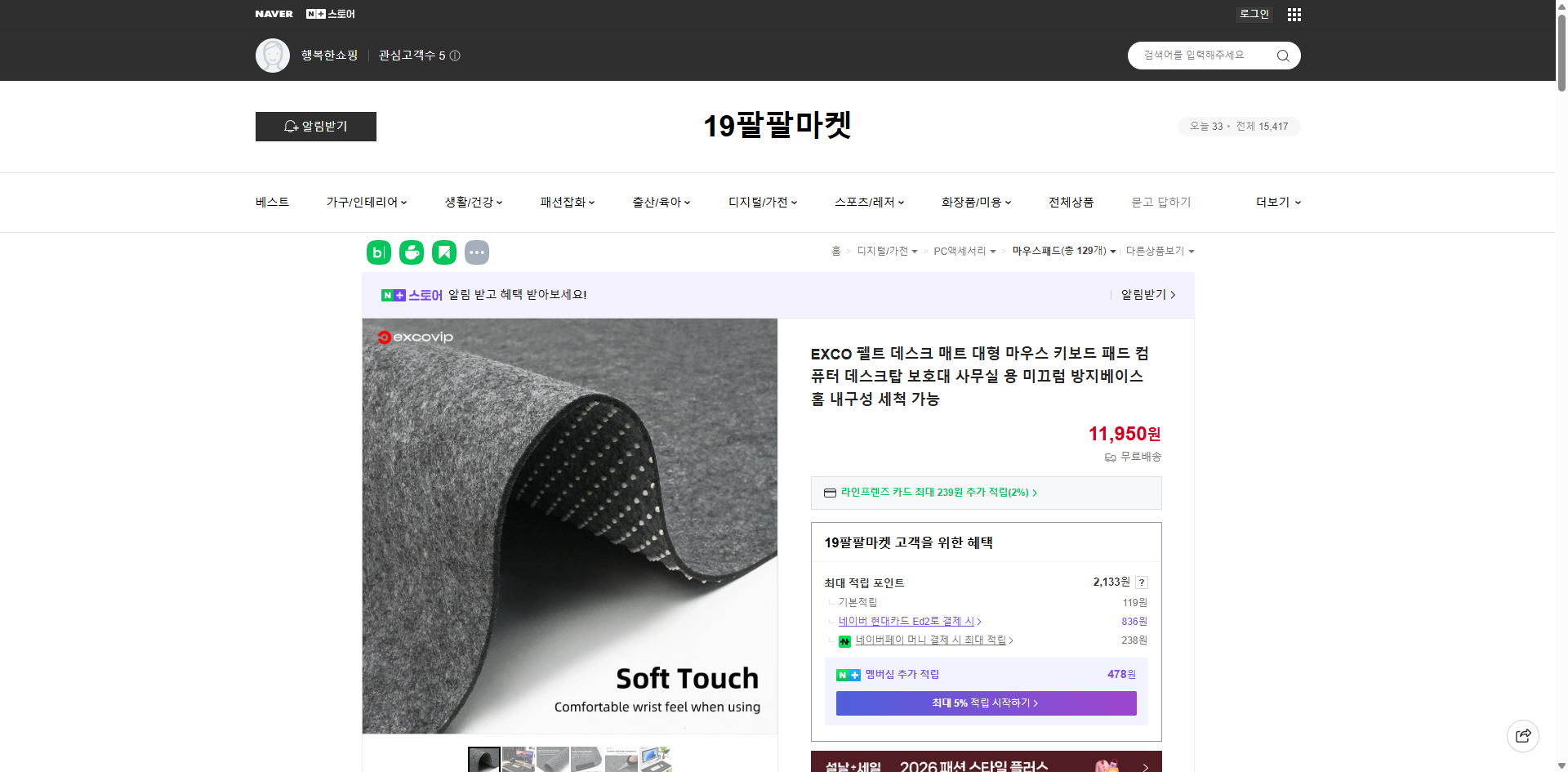Click the floating share icon
The image size is (1568, 772).
tap(1524, 736)
